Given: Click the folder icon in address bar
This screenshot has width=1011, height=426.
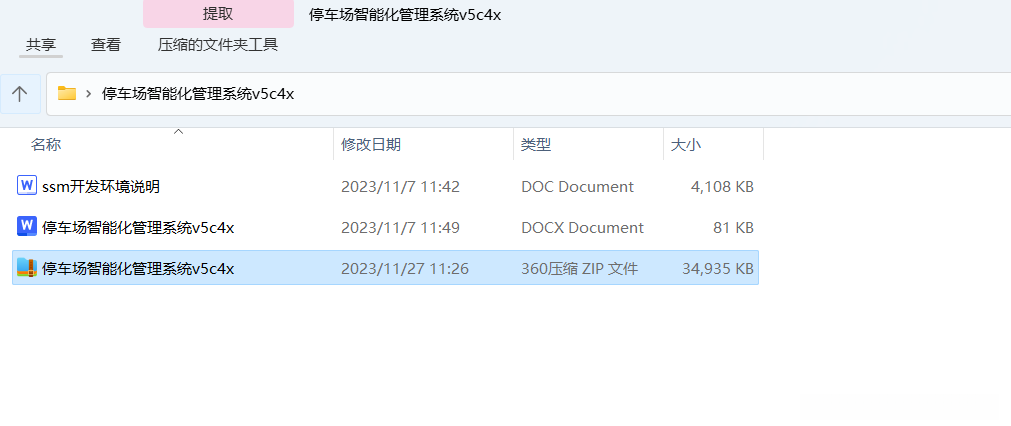Looking at the screenshot, I should [x=67, y=93].
